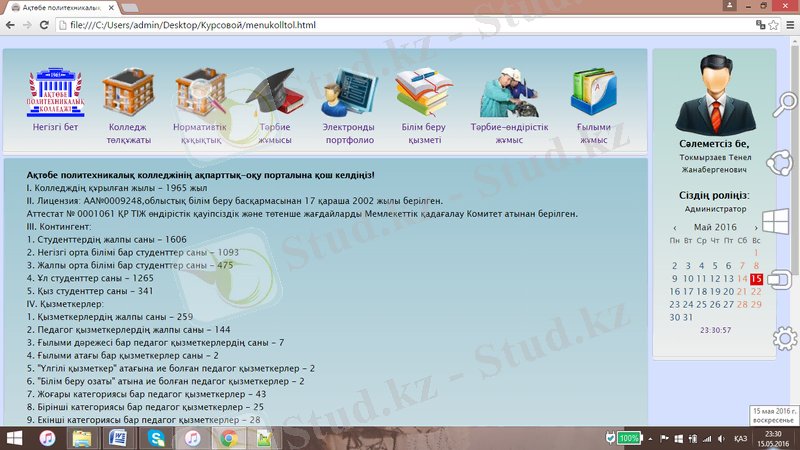
Task: Click the Электронды портфолио menu label
Action: [349, 134]
